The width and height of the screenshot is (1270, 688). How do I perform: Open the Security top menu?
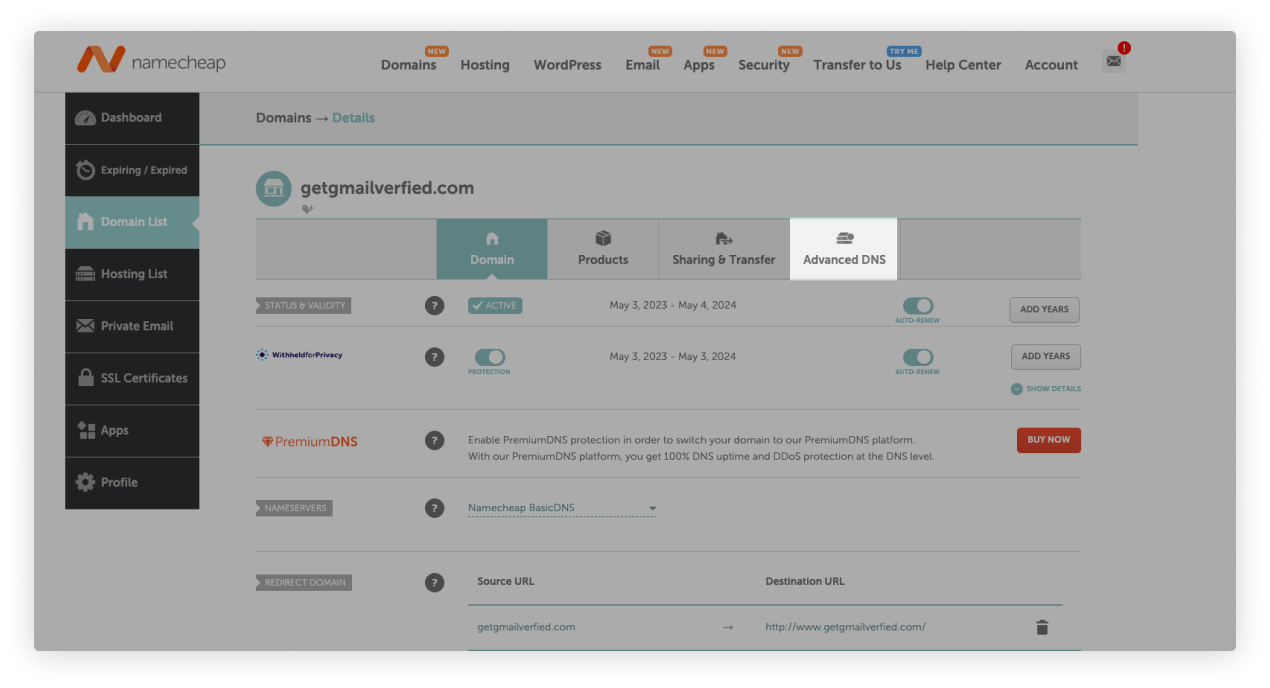pyautogui.click(x=764, y=65)
